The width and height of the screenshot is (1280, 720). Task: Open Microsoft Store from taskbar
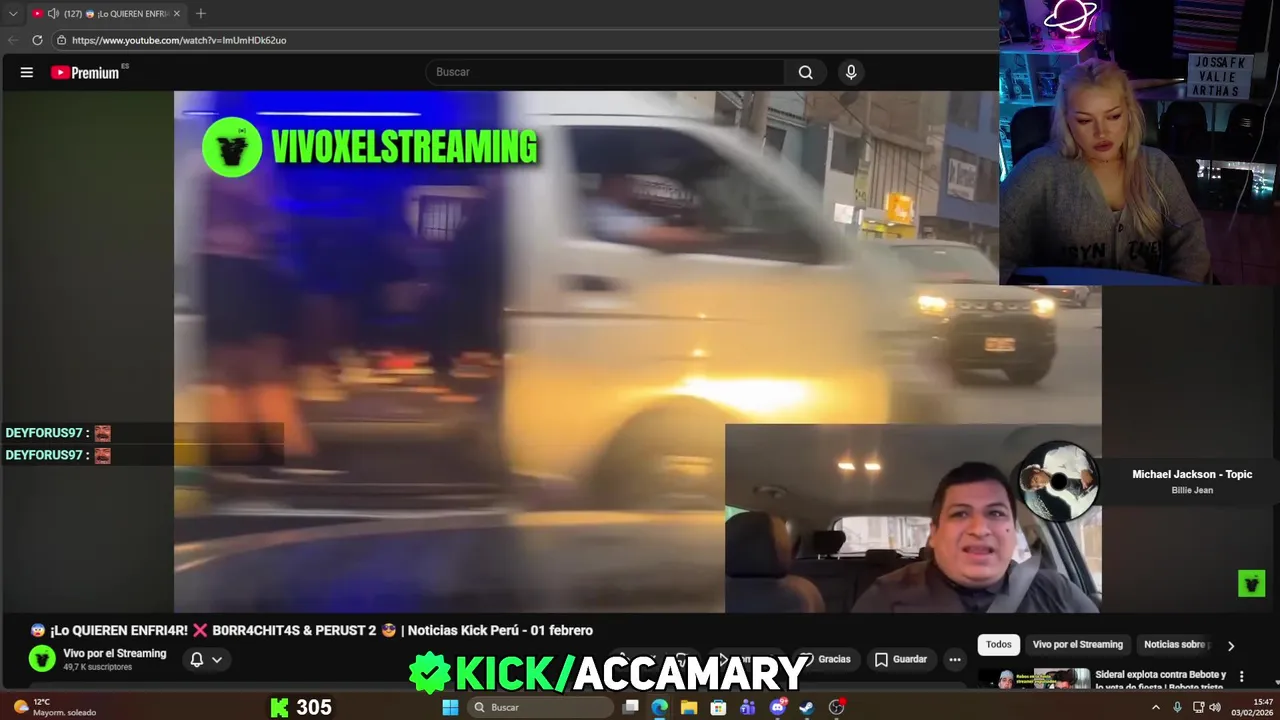tap(718, 707)
